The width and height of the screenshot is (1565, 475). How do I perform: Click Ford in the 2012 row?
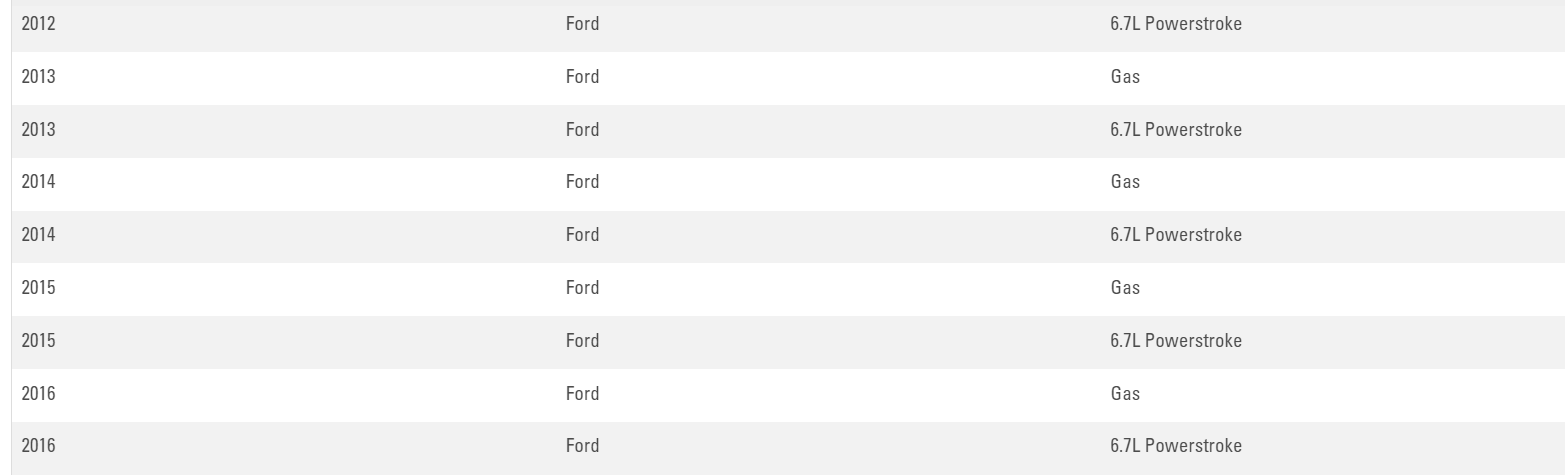(582, 24)
